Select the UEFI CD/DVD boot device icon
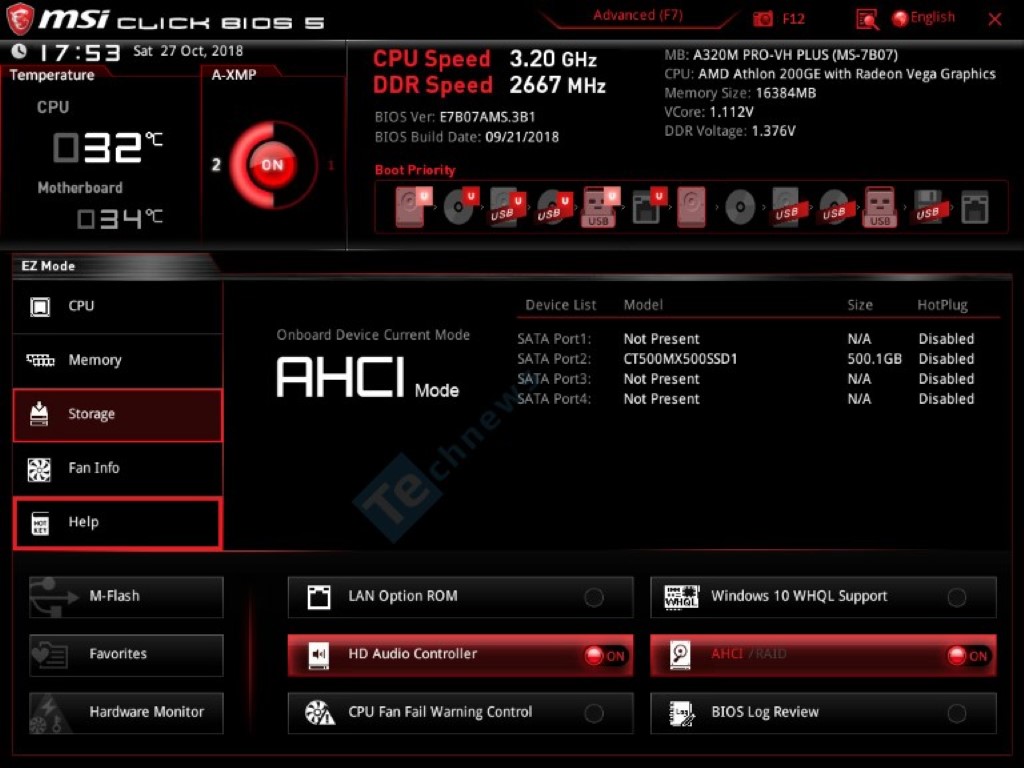Screen dimensions: 1024x768 (x=461, y=207)
